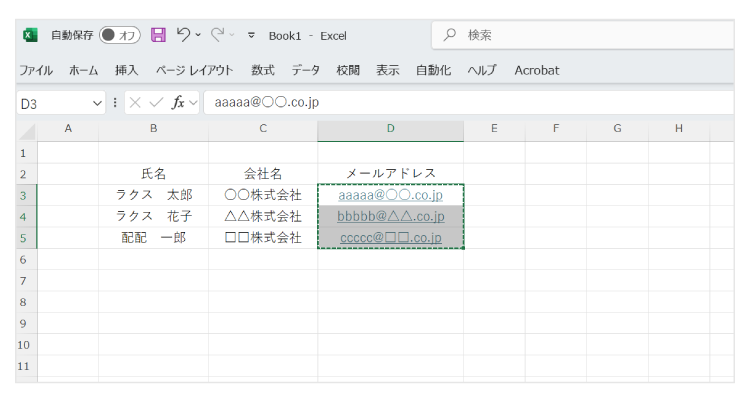
Task: Confirm entry with the checkmark icon
Action: click(156, 102)
